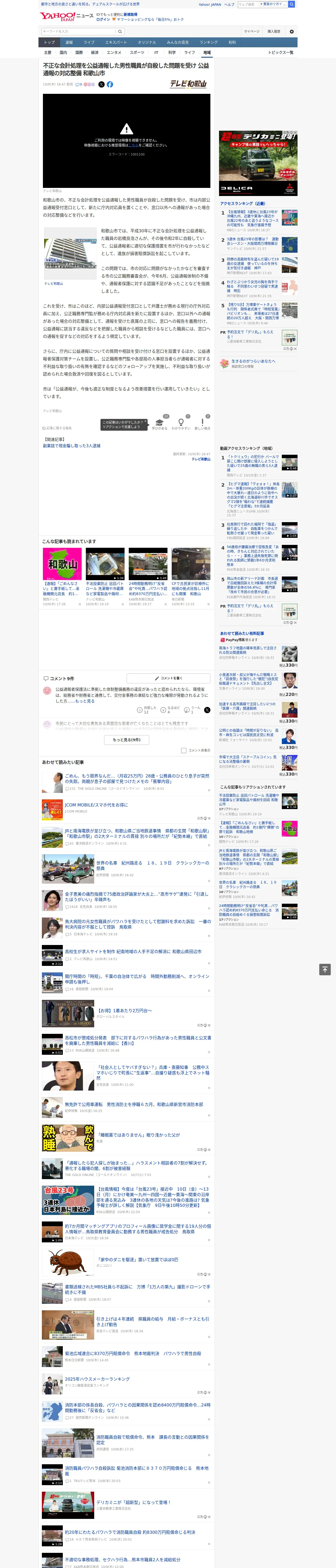Viewport: 336px width, 1568px height.
Task: Share the first comment on X
Action: point(207,710)
